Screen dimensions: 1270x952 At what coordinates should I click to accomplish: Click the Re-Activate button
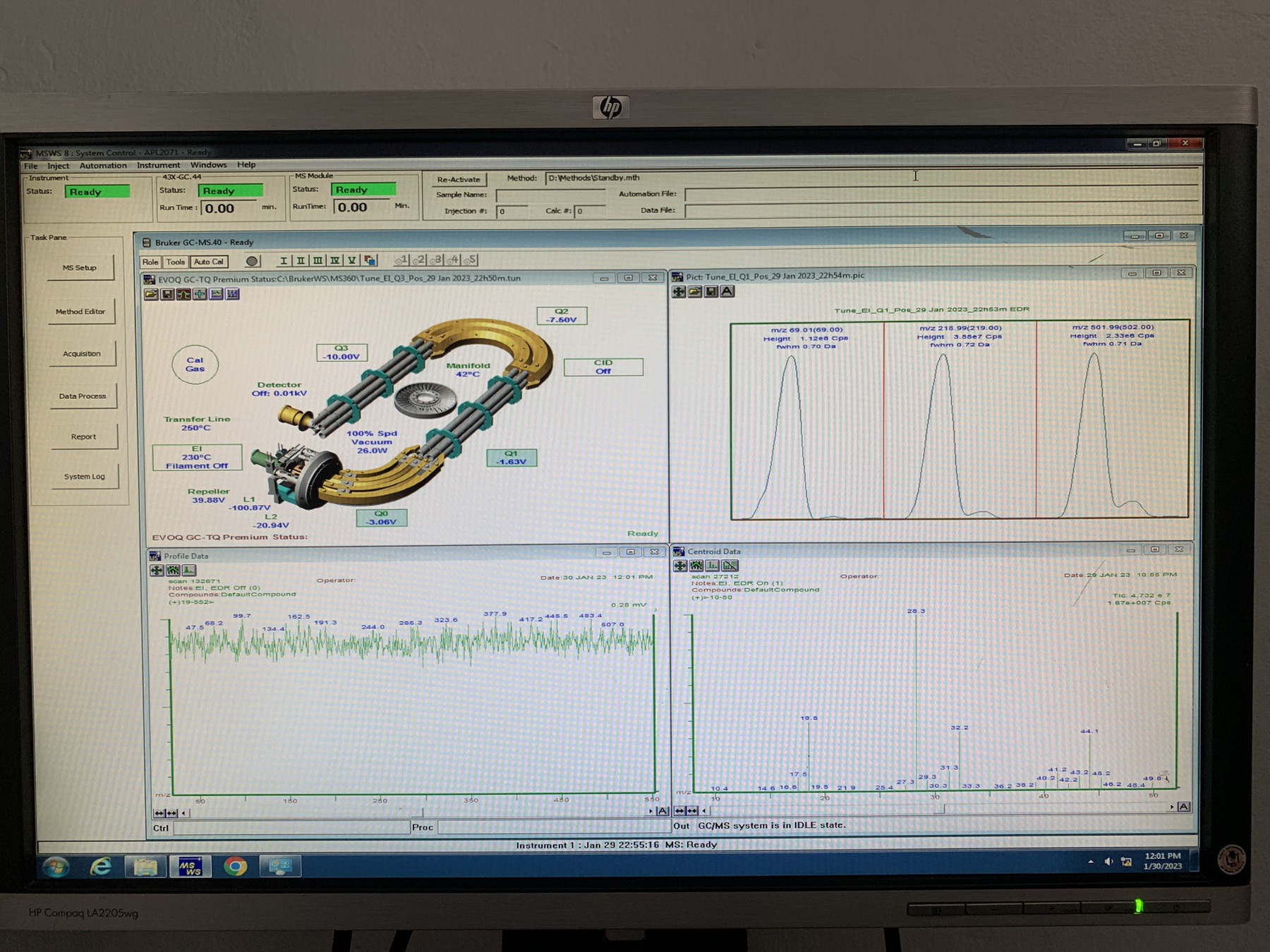click(x=459, y=179)
